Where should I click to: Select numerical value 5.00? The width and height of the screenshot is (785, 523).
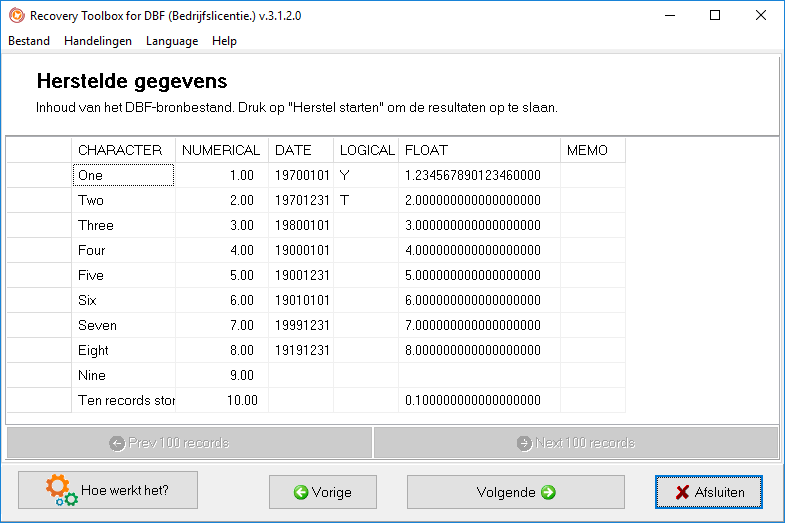pyautogui.click(x=222, y=275)
